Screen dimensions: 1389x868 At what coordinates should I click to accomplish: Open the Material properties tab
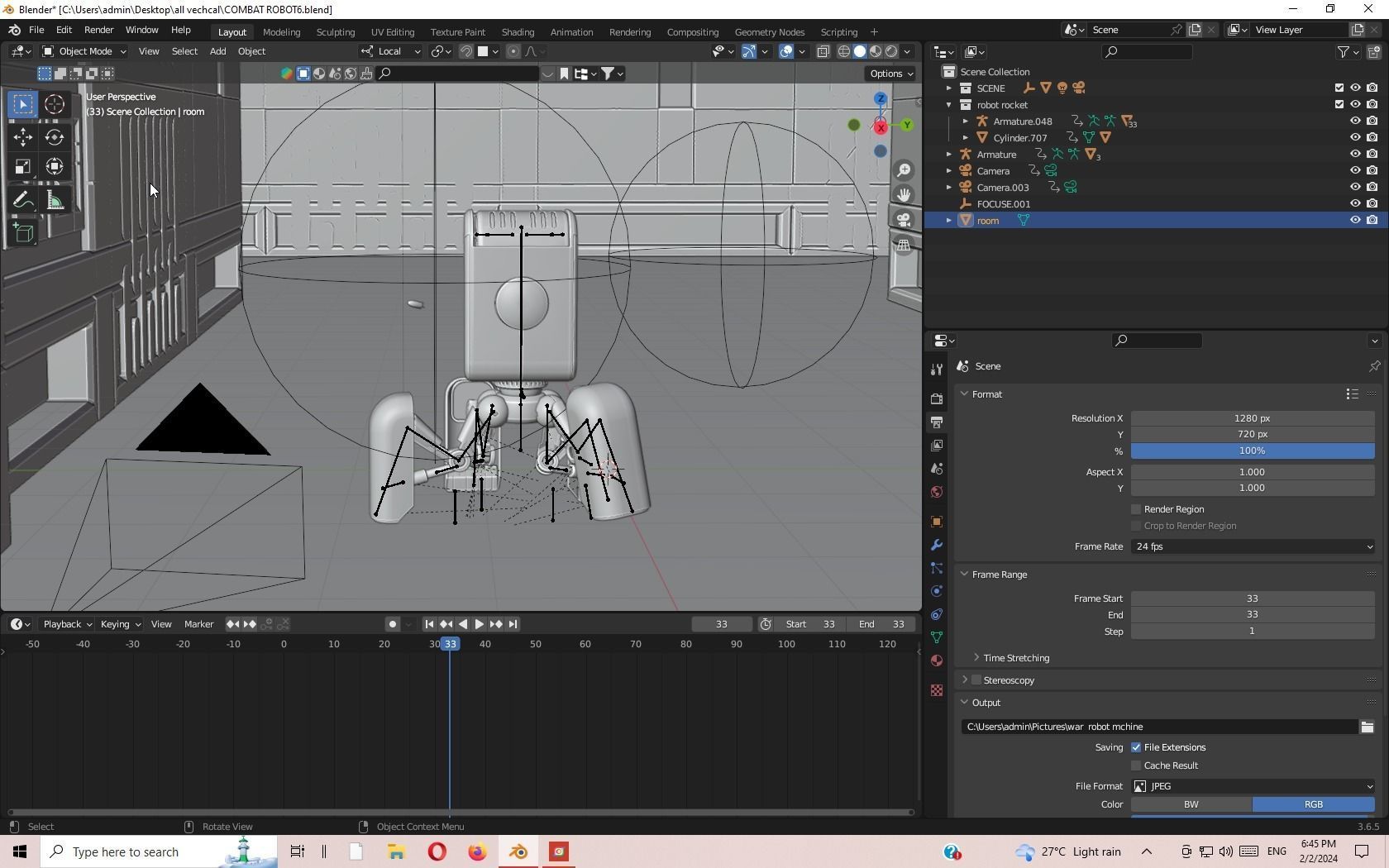tap(936, 661)
